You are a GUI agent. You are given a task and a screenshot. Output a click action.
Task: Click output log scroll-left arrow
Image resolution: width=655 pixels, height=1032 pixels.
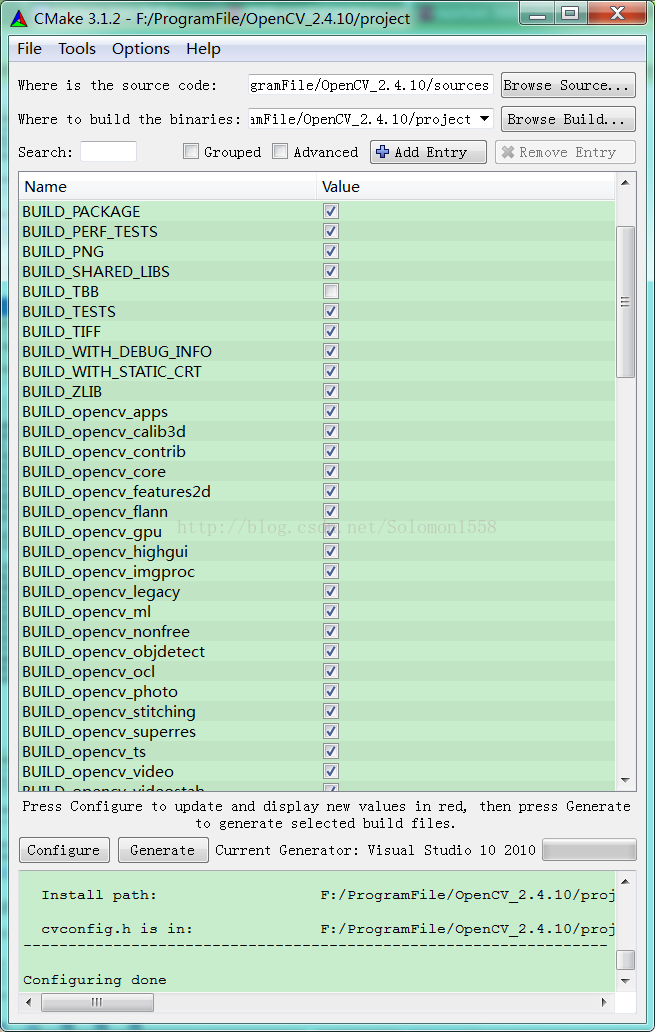tap(28, 1002)
